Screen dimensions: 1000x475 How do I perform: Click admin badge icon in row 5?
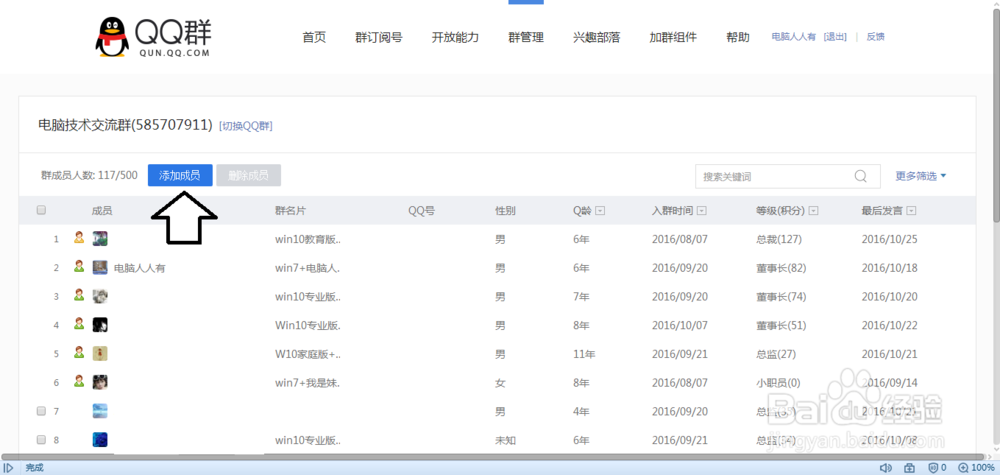tap(78, 353)
